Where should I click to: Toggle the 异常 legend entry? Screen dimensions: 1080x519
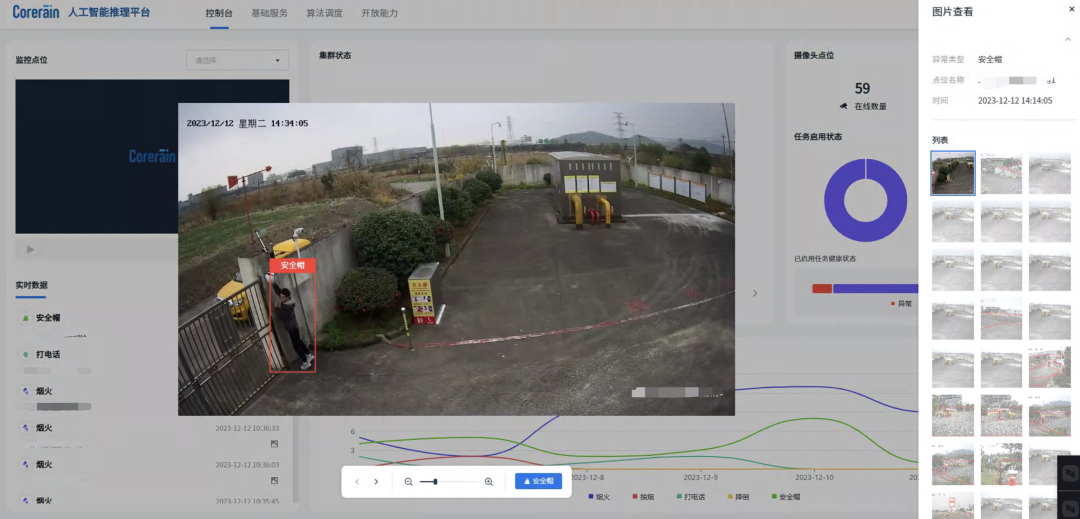point(901,303)
